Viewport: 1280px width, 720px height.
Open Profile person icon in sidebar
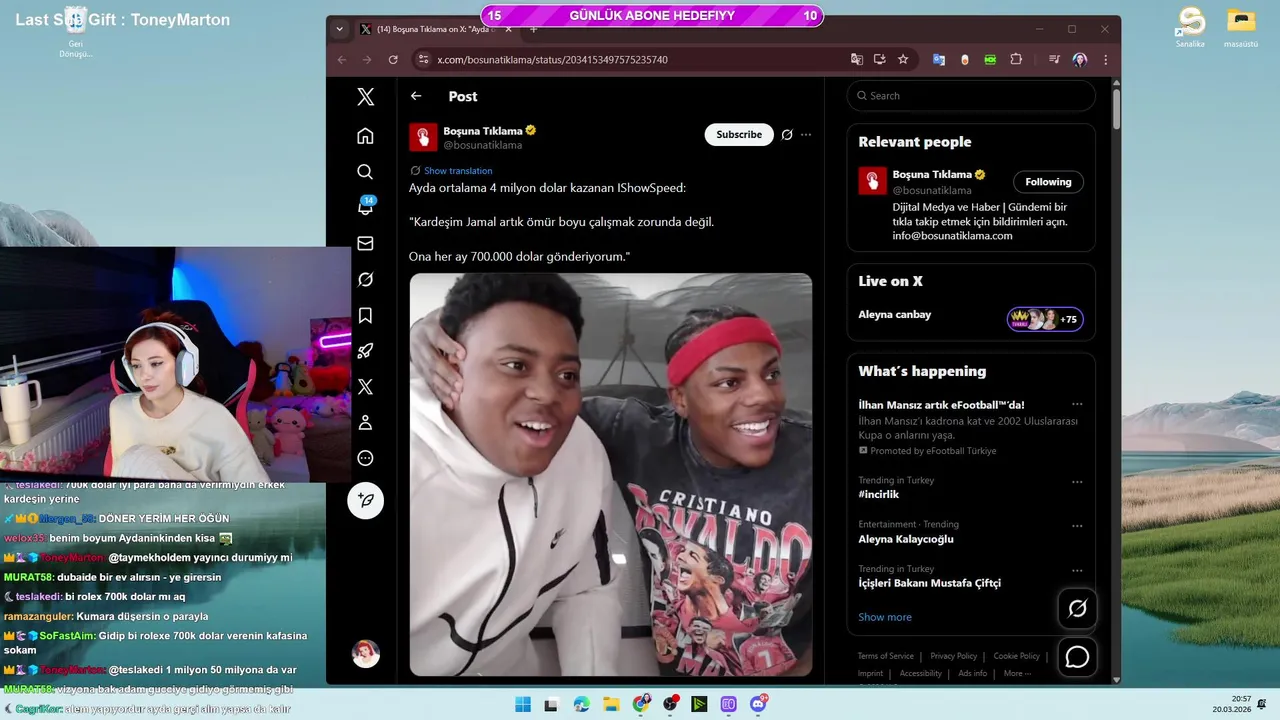(366, 423)
